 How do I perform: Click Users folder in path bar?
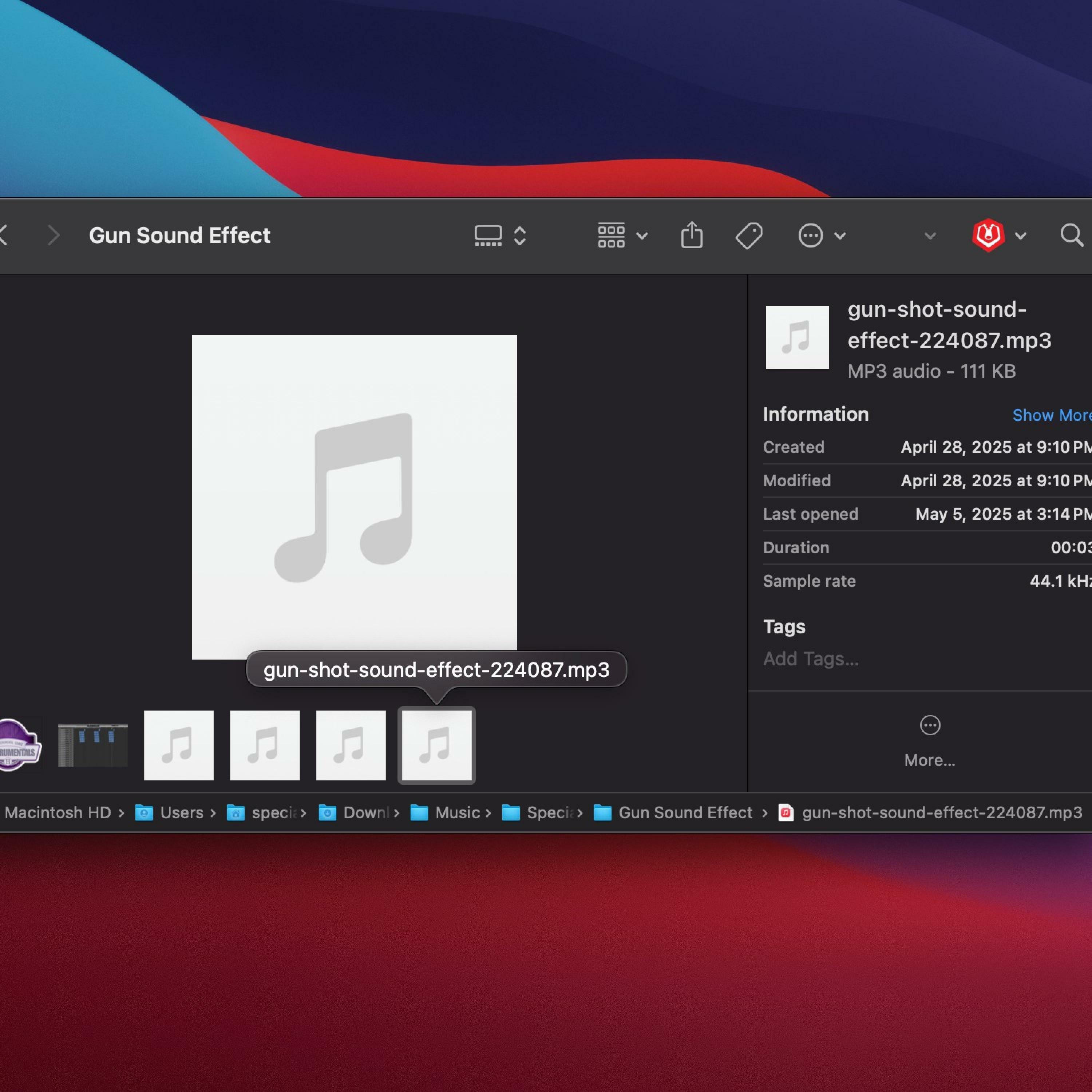pyautogui.click(x=181, y=813)
